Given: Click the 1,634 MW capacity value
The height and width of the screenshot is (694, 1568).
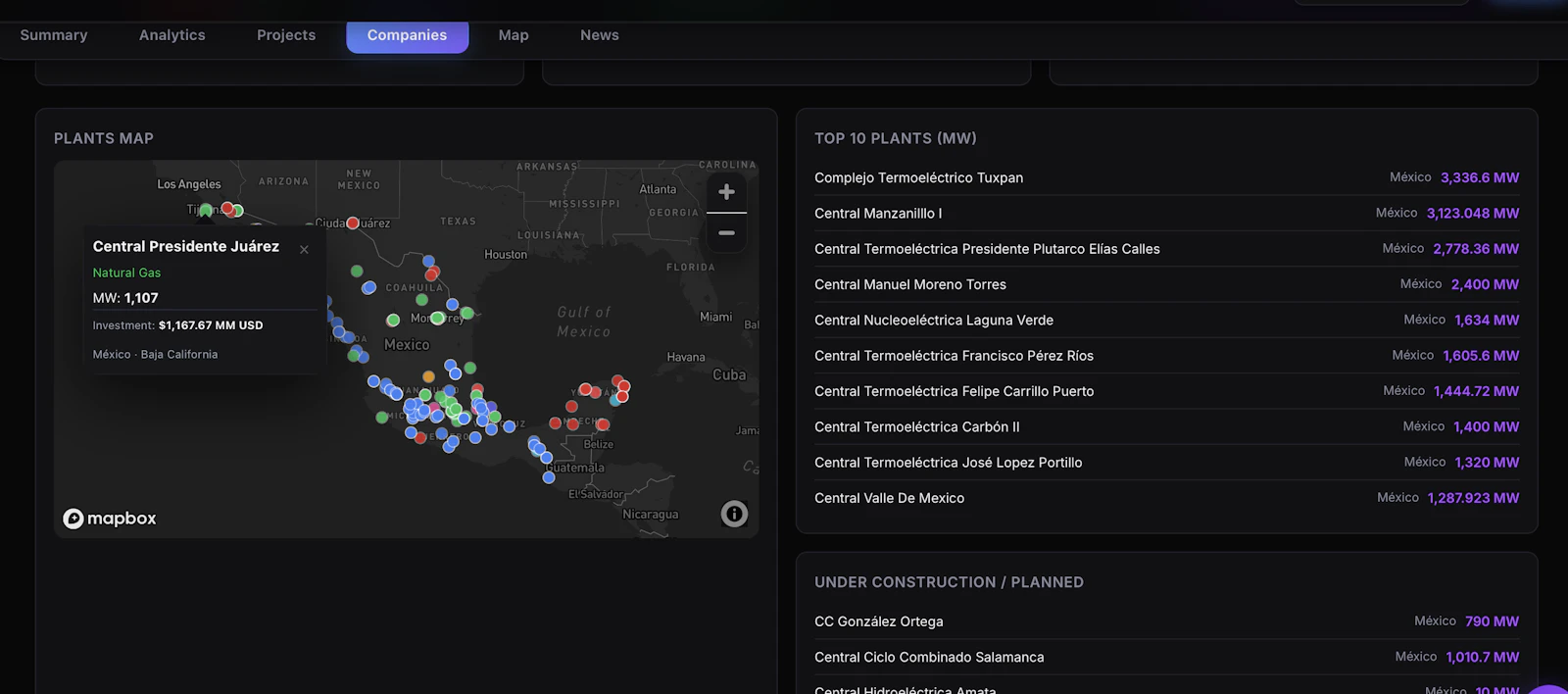Looking at the screenshot, I should click(1487, 320).
